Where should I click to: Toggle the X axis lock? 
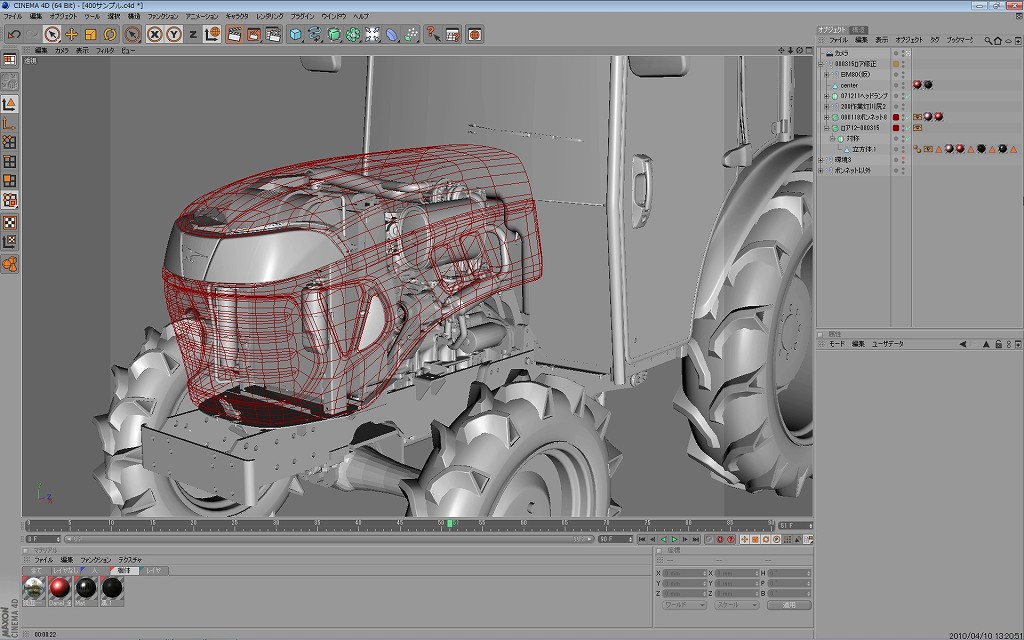click(x=155, y=34)
